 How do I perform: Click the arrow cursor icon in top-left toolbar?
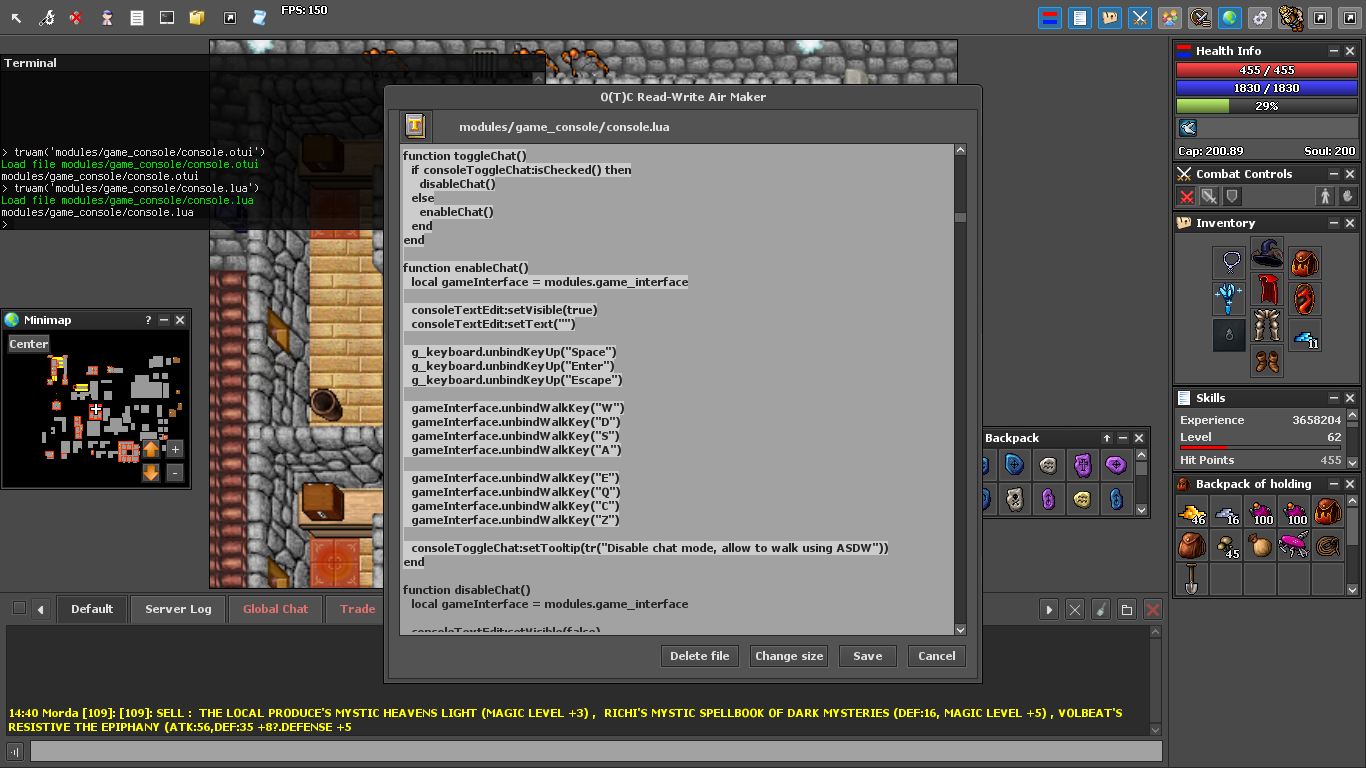point(16,18)
